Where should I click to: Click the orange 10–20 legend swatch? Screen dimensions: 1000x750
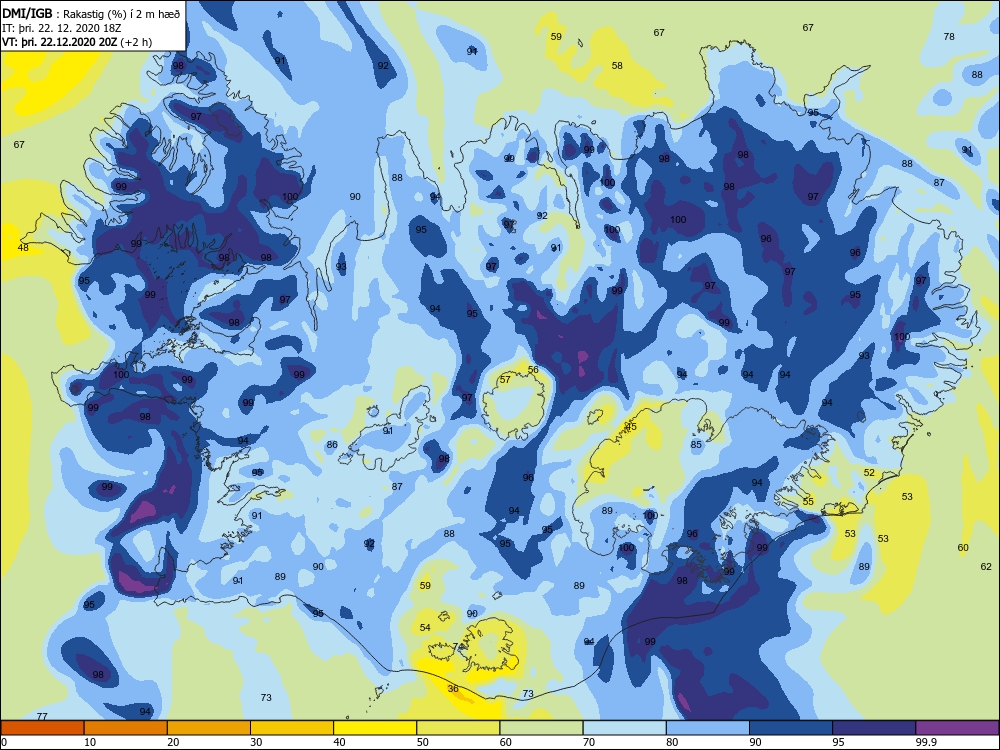[126, 728]
